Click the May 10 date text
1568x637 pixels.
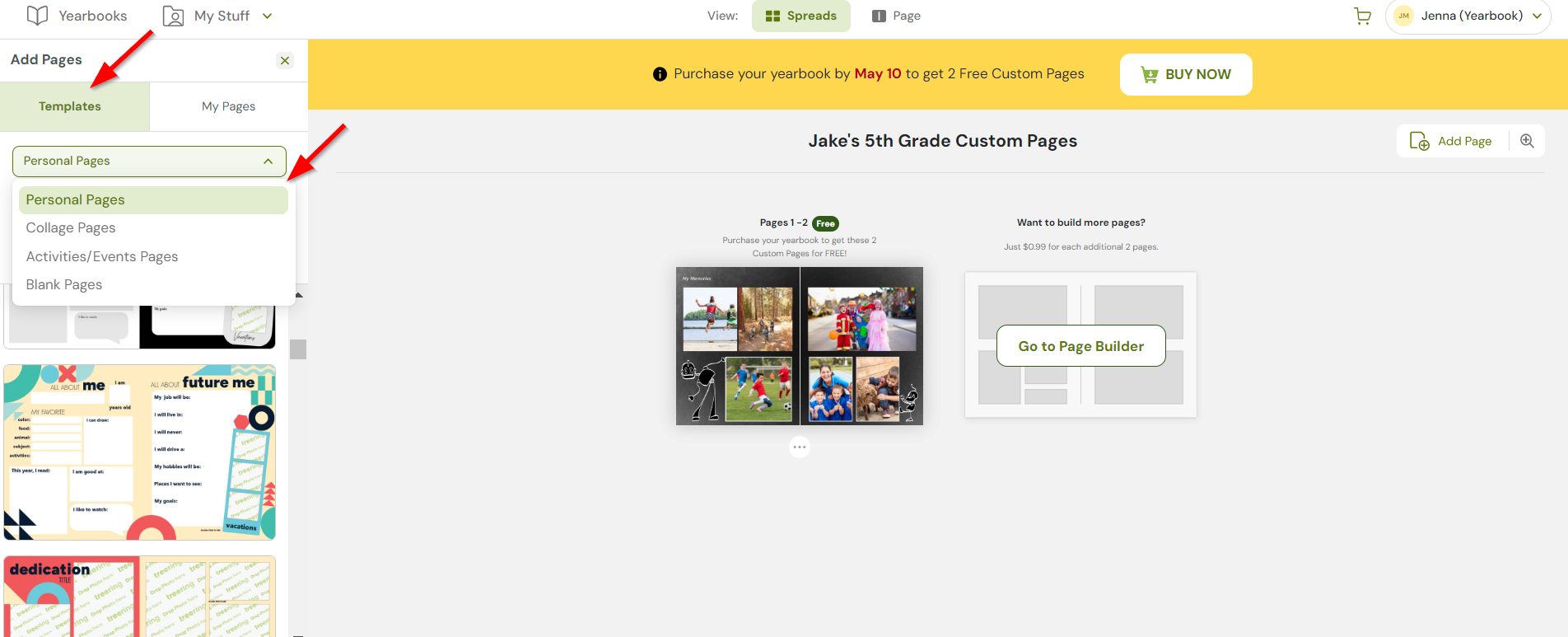(x=878, y=74)
